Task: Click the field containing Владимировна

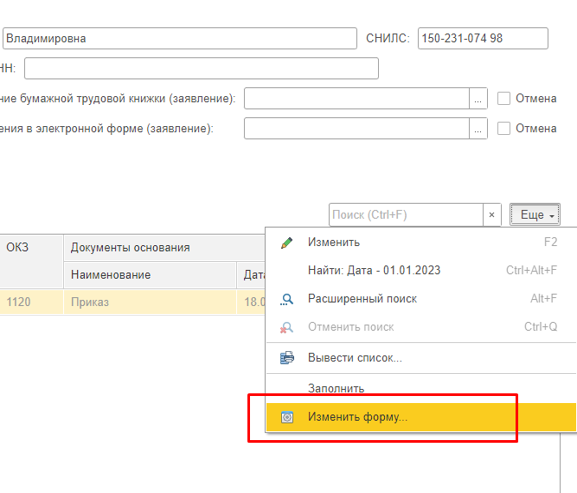Action: click(x=180, y=38)
